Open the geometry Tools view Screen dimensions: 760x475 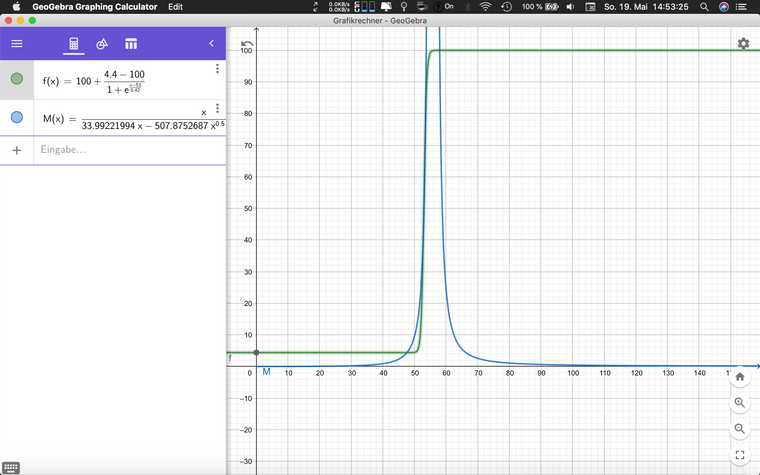pos(102,44)
